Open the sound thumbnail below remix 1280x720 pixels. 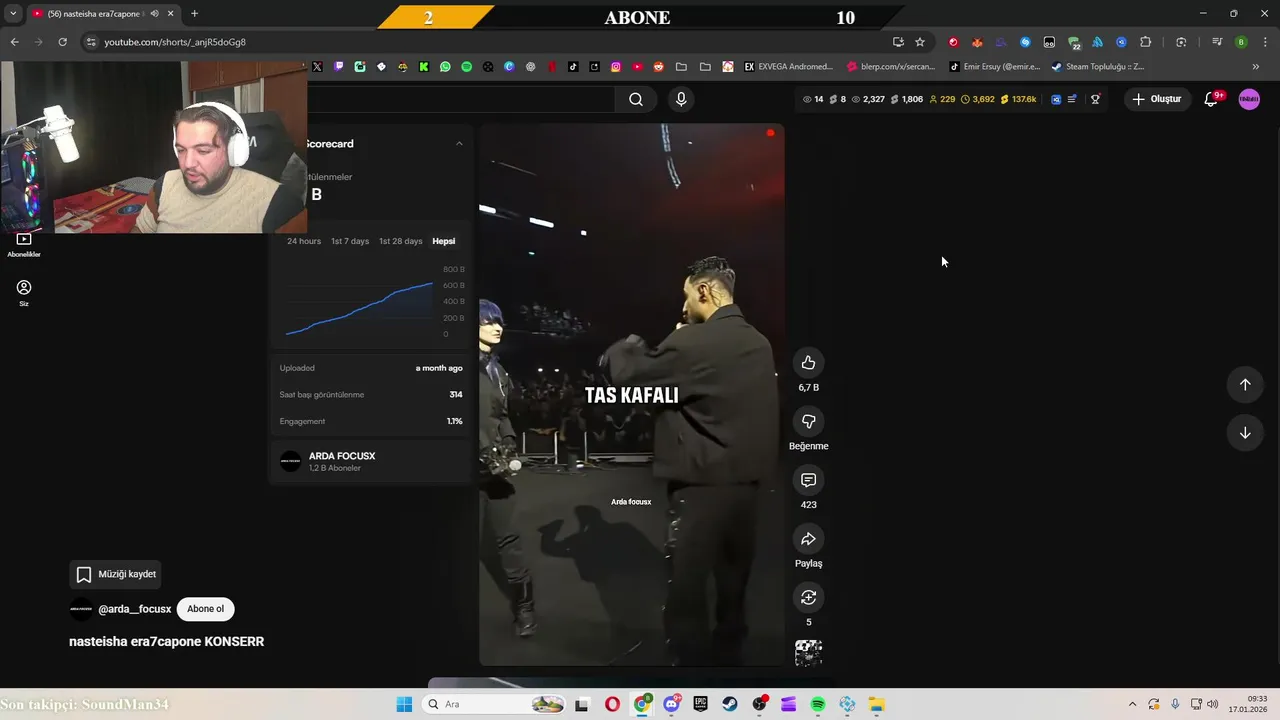point(808,653)
